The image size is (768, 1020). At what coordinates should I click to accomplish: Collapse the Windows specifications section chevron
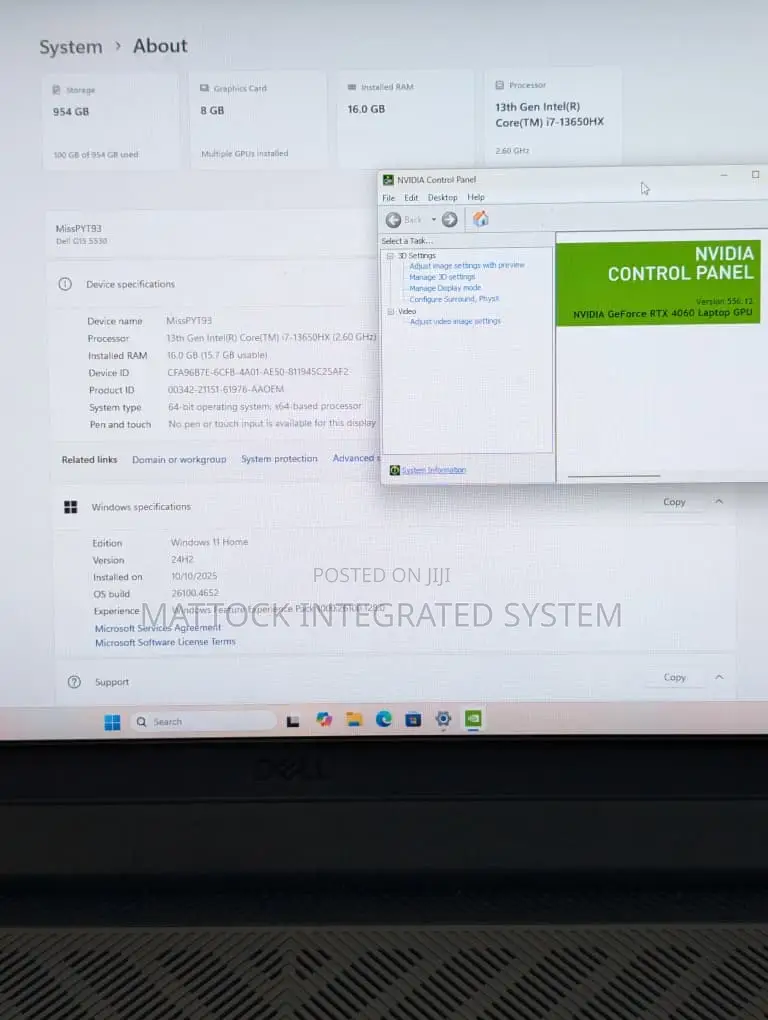(719, 502)
